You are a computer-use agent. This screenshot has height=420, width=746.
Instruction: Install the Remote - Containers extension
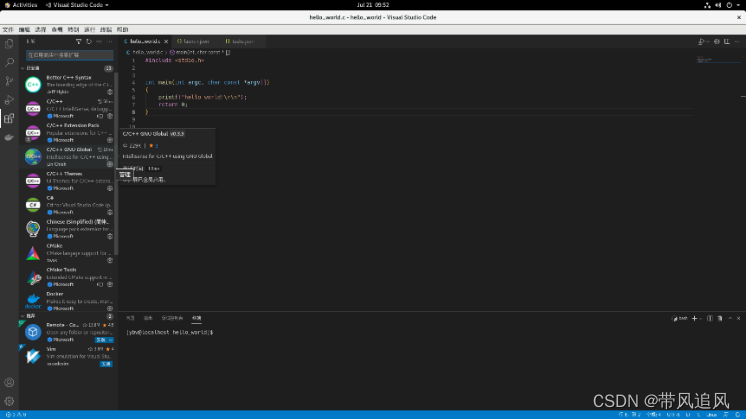(101, 340)
